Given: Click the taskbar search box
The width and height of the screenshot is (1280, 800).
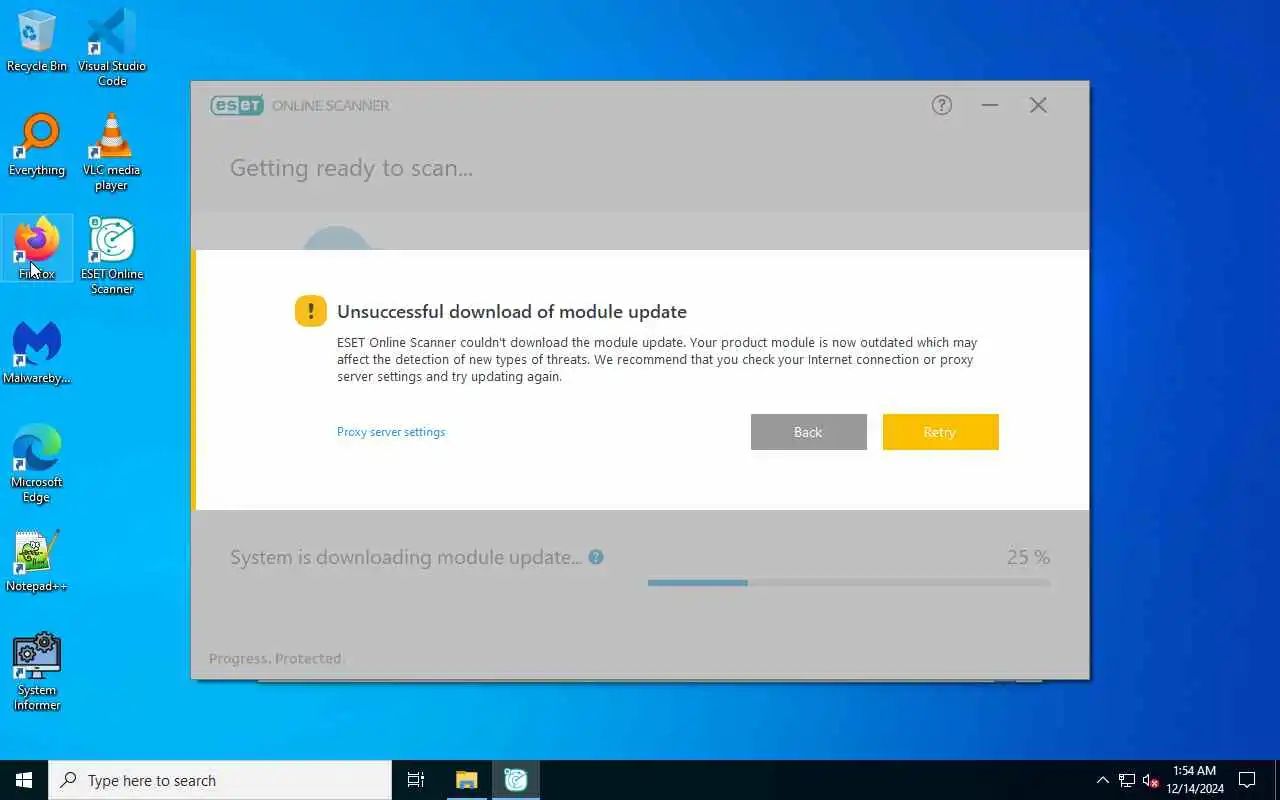Looking at the screenshot, I should (220, 780).
